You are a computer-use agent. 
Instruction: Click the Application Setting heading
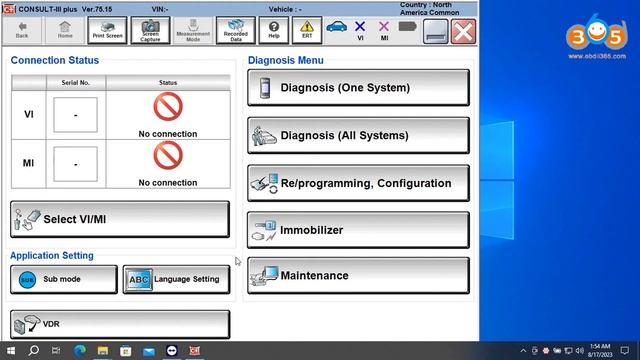52,256
